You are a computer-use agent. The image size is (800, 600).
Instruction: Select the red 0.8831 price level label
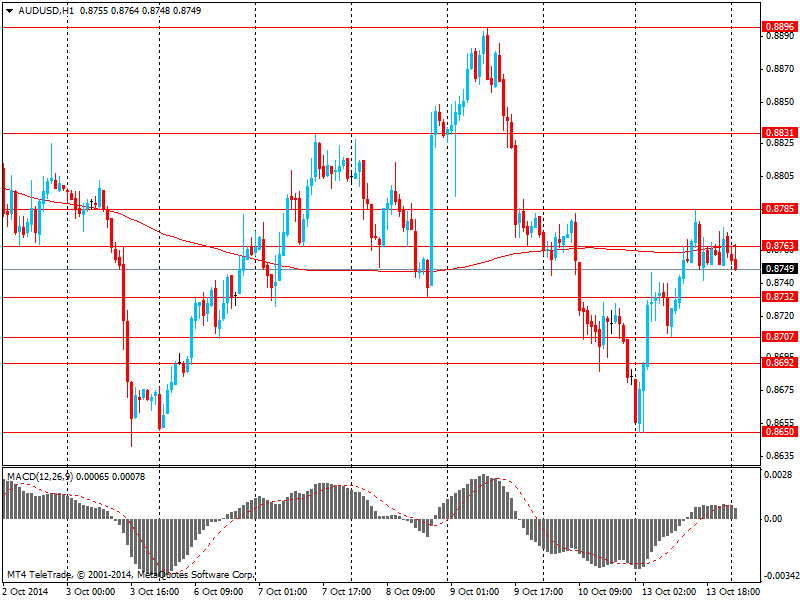(779, 132)
